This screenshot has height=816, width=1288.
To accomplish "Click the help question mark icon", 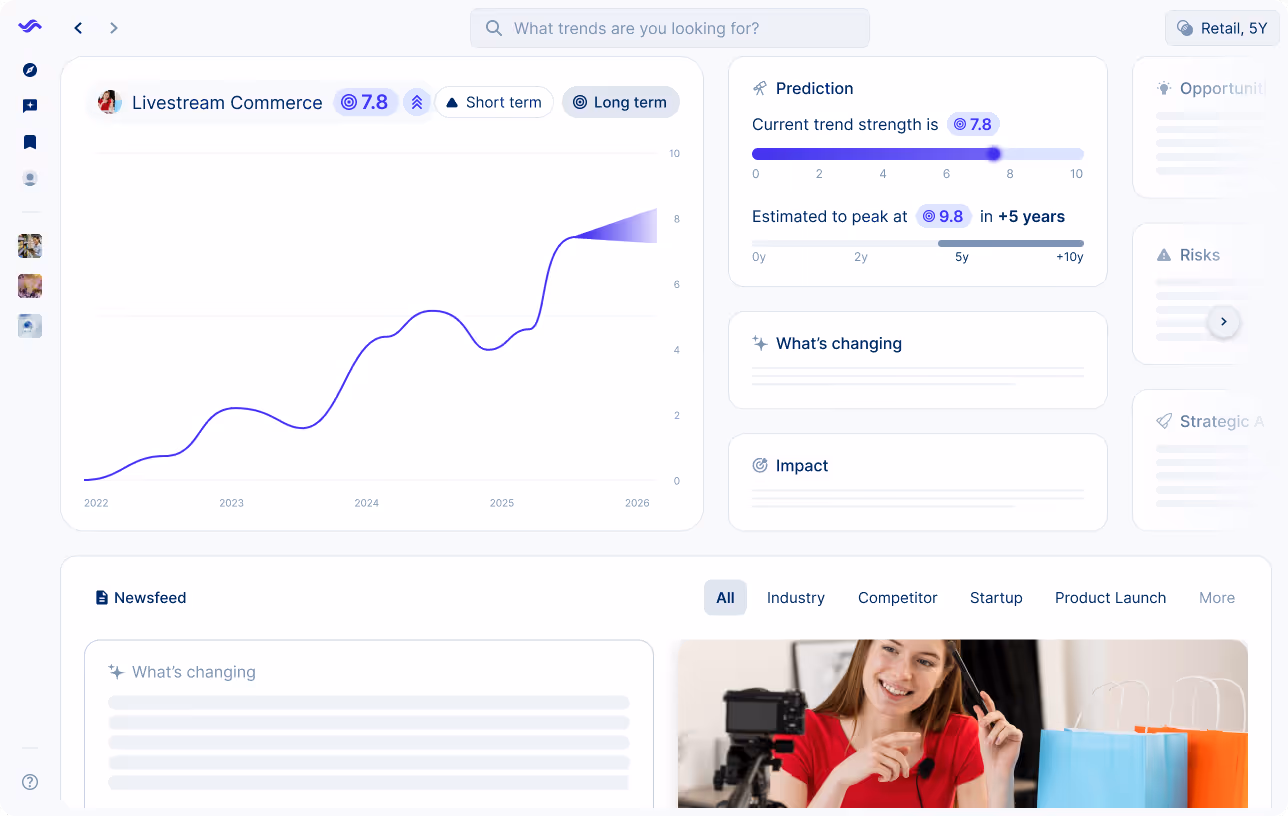I will pyautogui.click(x=29, y=782).
